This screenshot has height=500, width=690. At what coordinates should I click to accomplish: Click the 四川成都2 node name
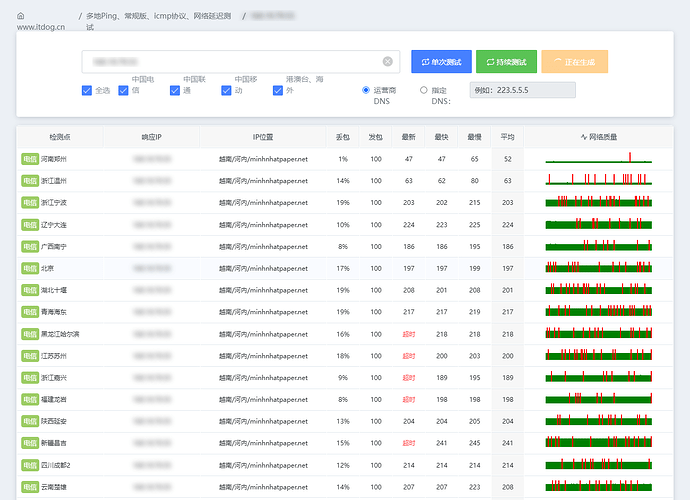click(x=55, y=465)
